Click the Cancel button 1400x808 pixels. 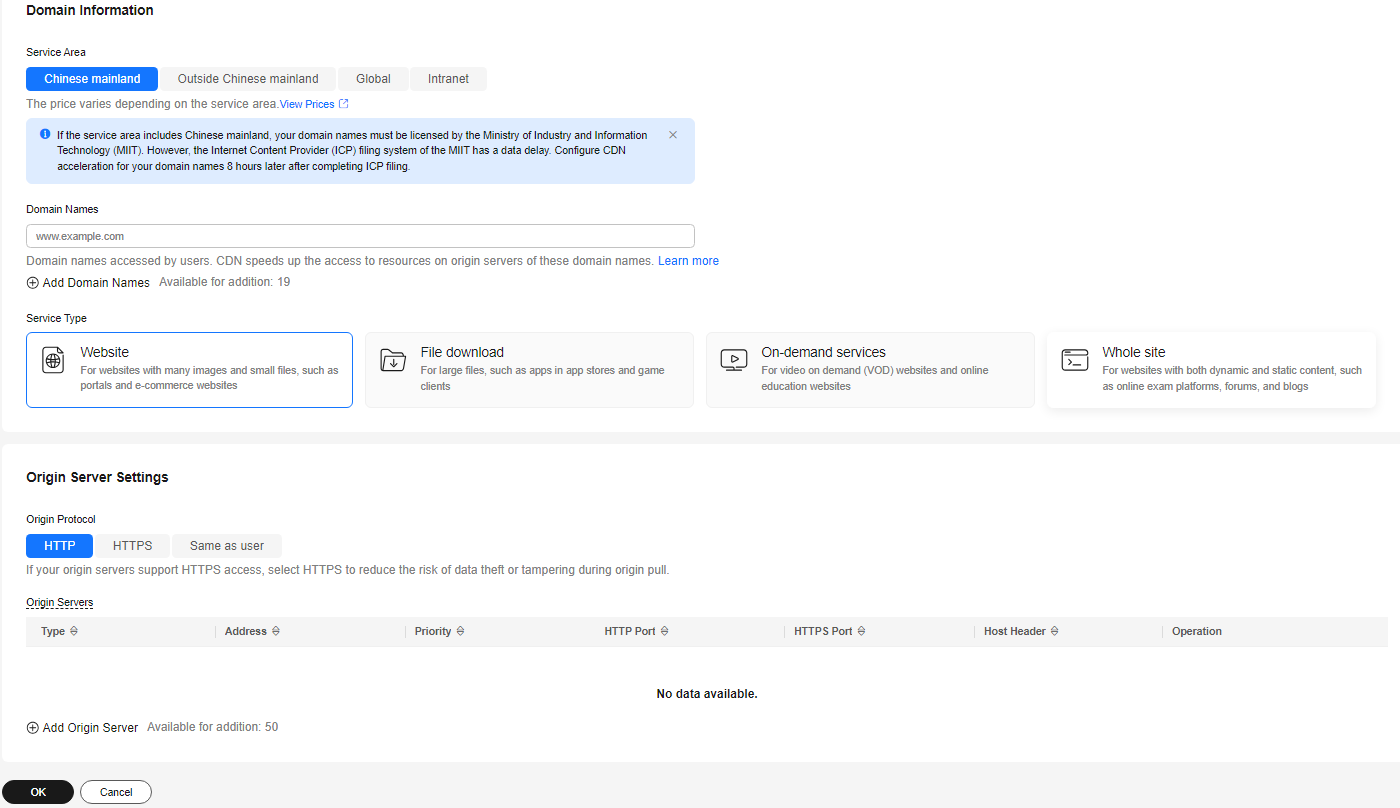click(116, 792)
